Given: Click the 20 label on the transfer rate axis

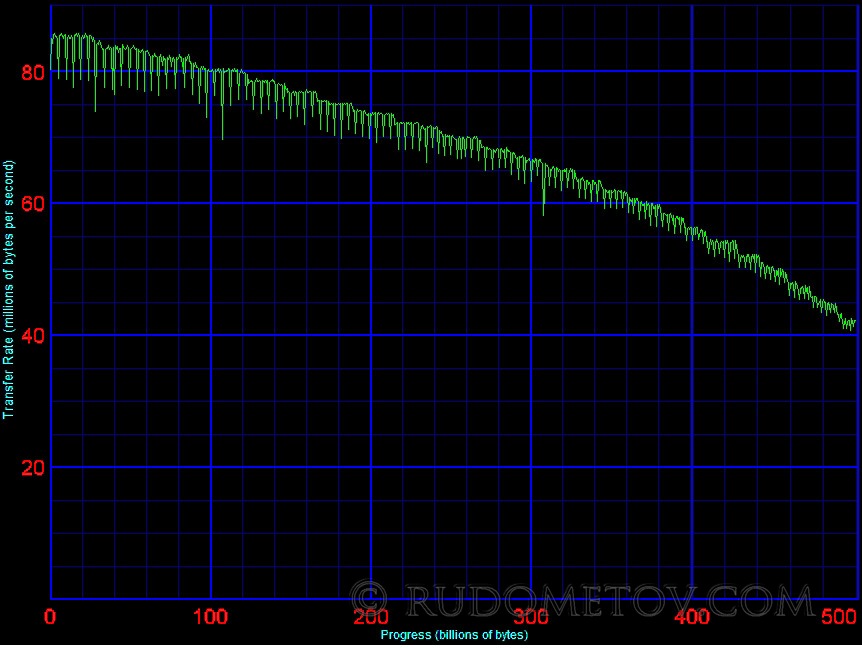Looking at the screenshot, I should click(x=32, y=468).
